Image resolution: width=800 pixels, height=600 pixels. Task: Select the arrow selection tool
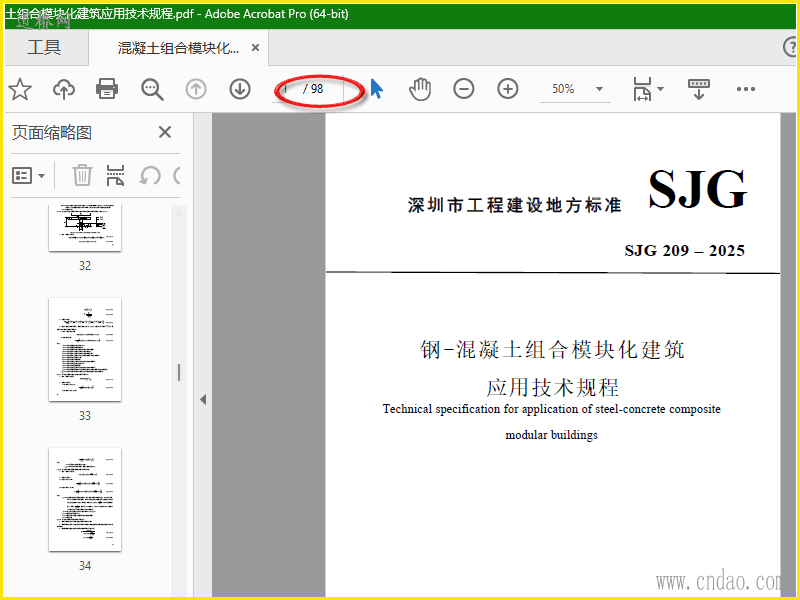pyautogui.click(x=377, y=89)
